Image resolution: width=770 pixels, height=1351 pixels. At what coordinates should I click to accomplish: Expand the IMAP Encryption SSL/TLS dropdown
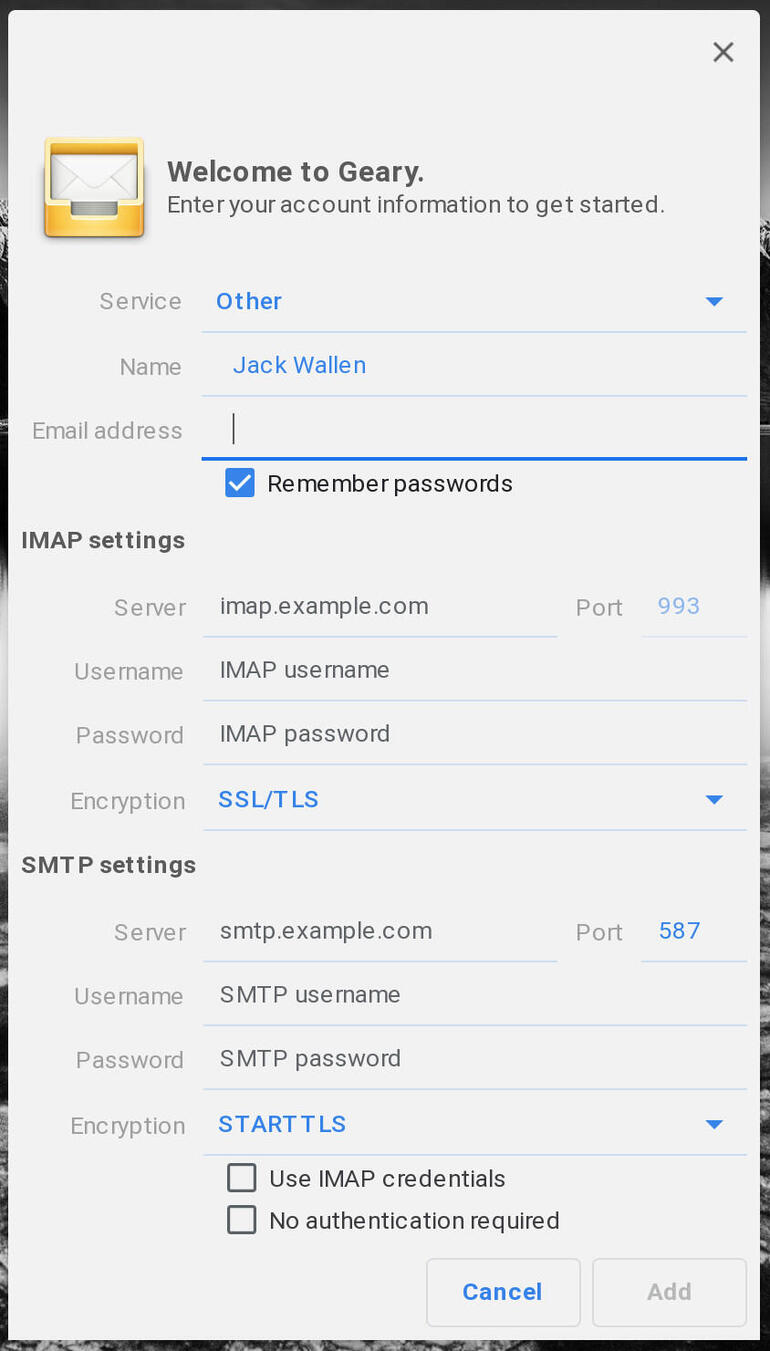(475, 799)
